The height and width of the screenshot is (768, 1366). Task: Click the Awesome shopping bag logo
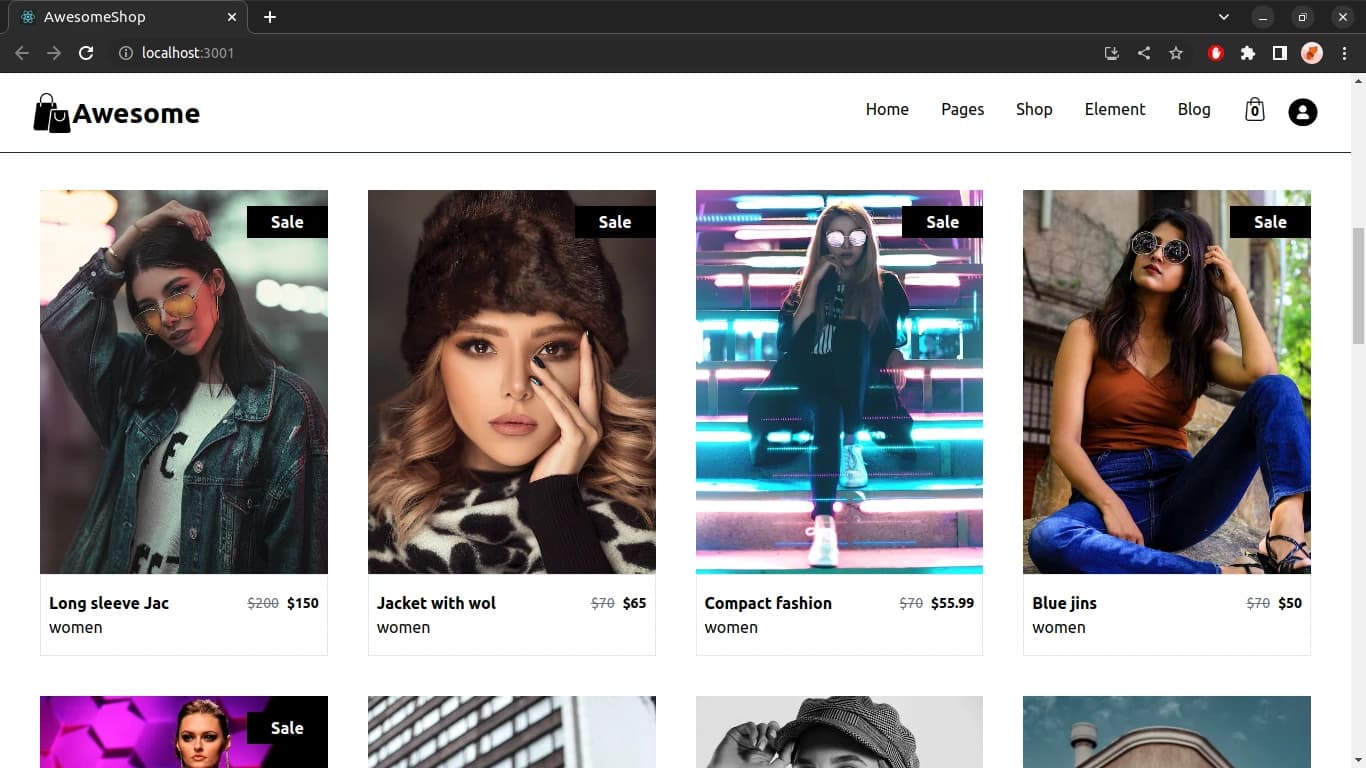click(52, 113)
